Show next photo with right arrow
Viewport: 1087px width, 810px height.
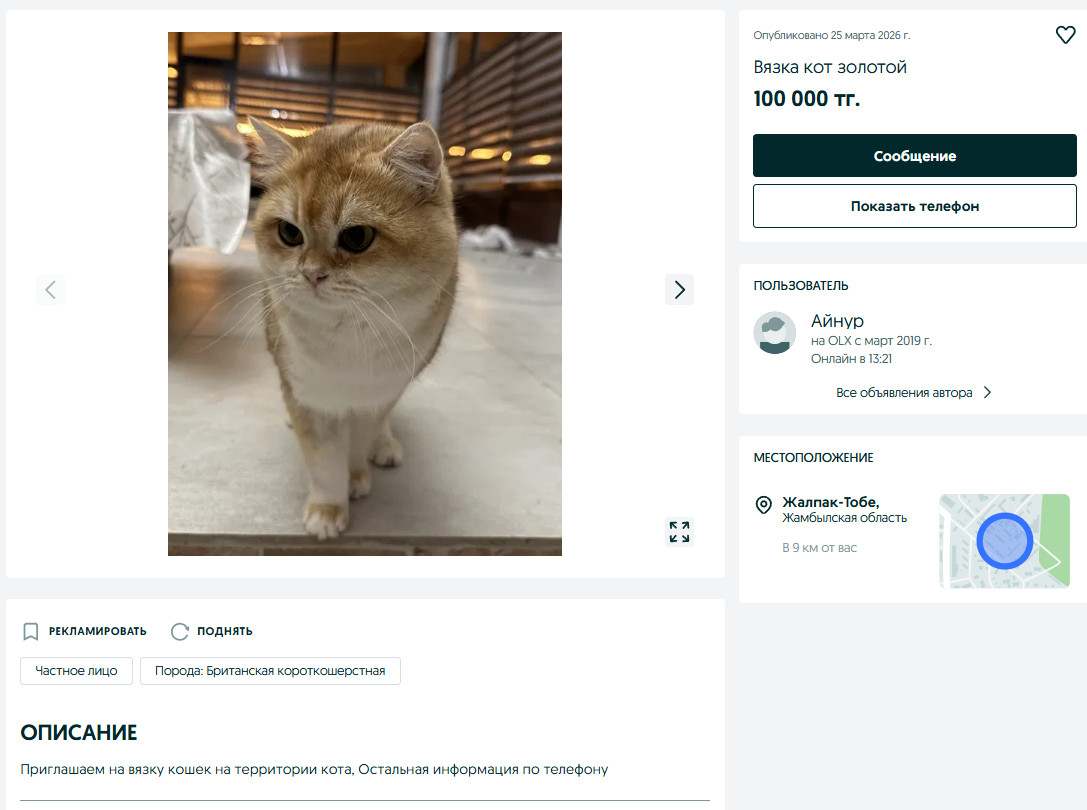(679, 290)
